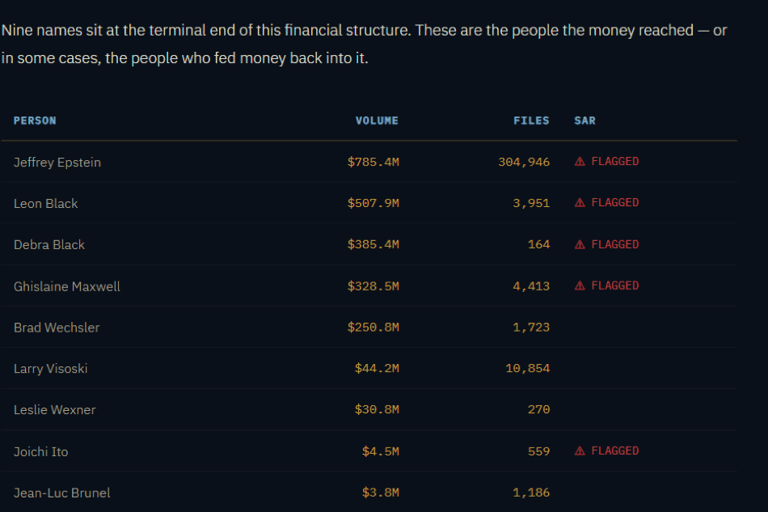Screen dimensions: 768x512
Task: Sort by the VOLUME column header
Action: (377, 121)
